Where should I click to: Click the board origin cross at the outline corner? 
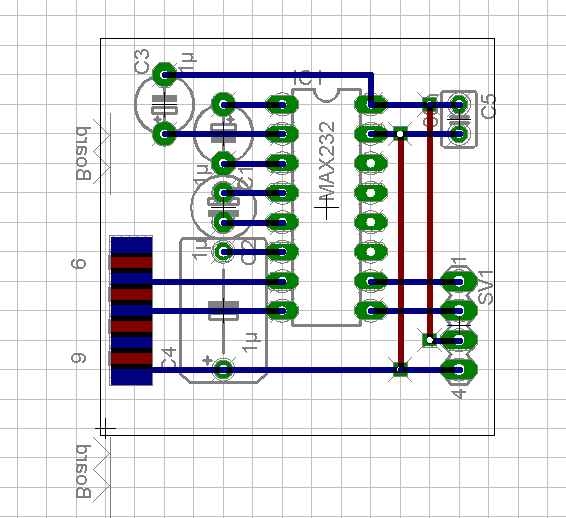pos(105,428)
